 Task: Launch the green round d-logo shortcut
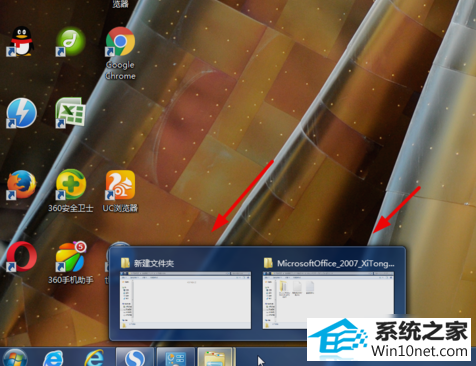click(x=70, y=41)
